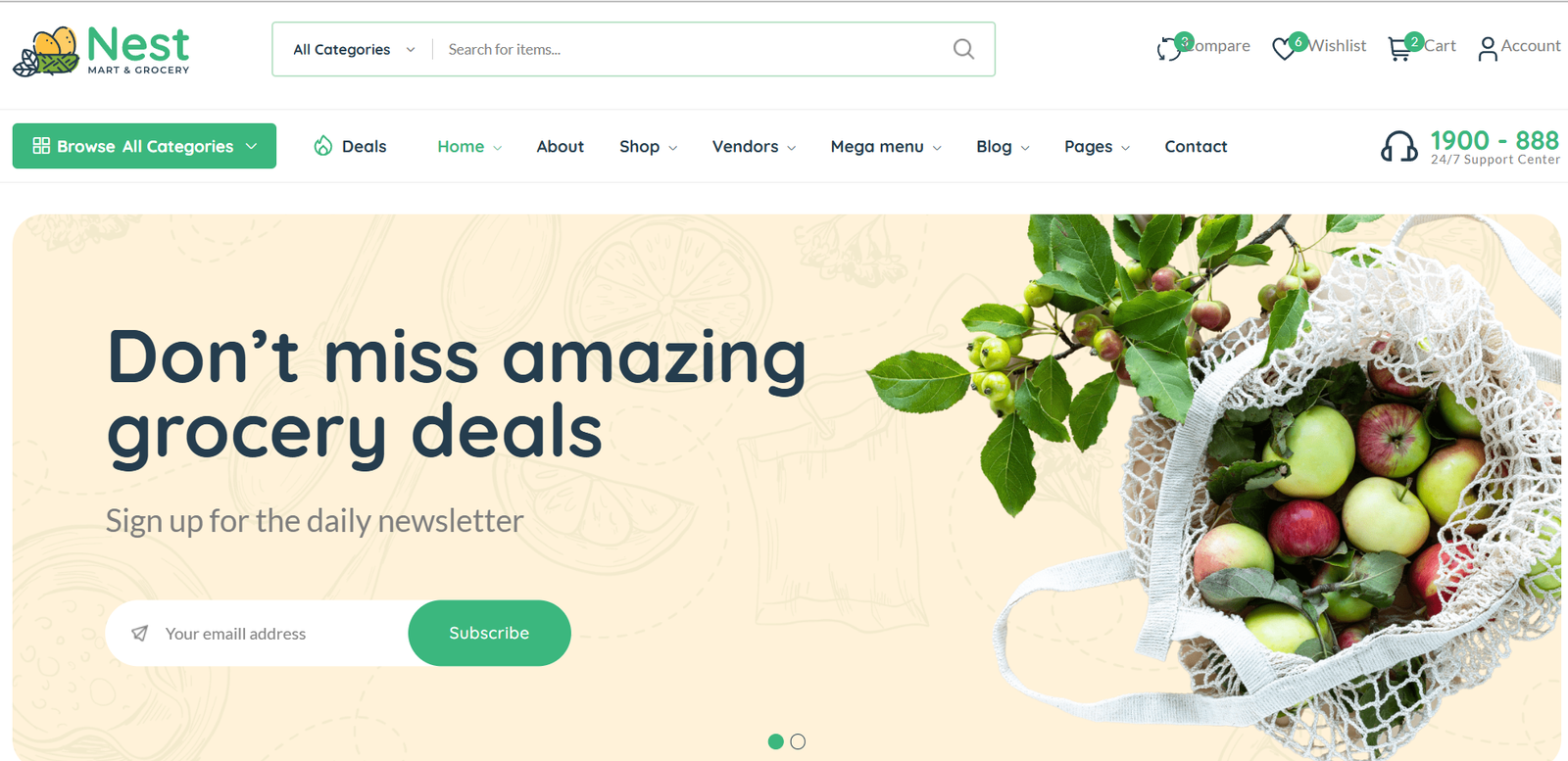The image size is (1568, 761).
Task: Click the search magnifier icon
Action: pyautogui.click(x=963, y=49)
